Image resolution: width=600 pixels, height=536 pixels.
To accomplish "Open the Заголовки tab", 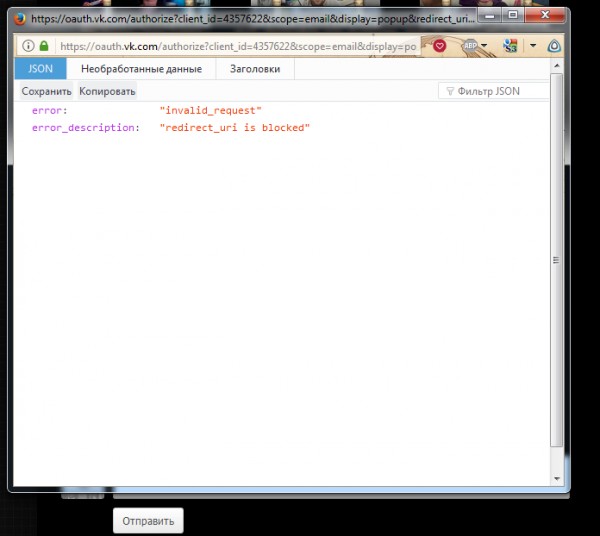I will pyautogui.click(x=255, y=69).
